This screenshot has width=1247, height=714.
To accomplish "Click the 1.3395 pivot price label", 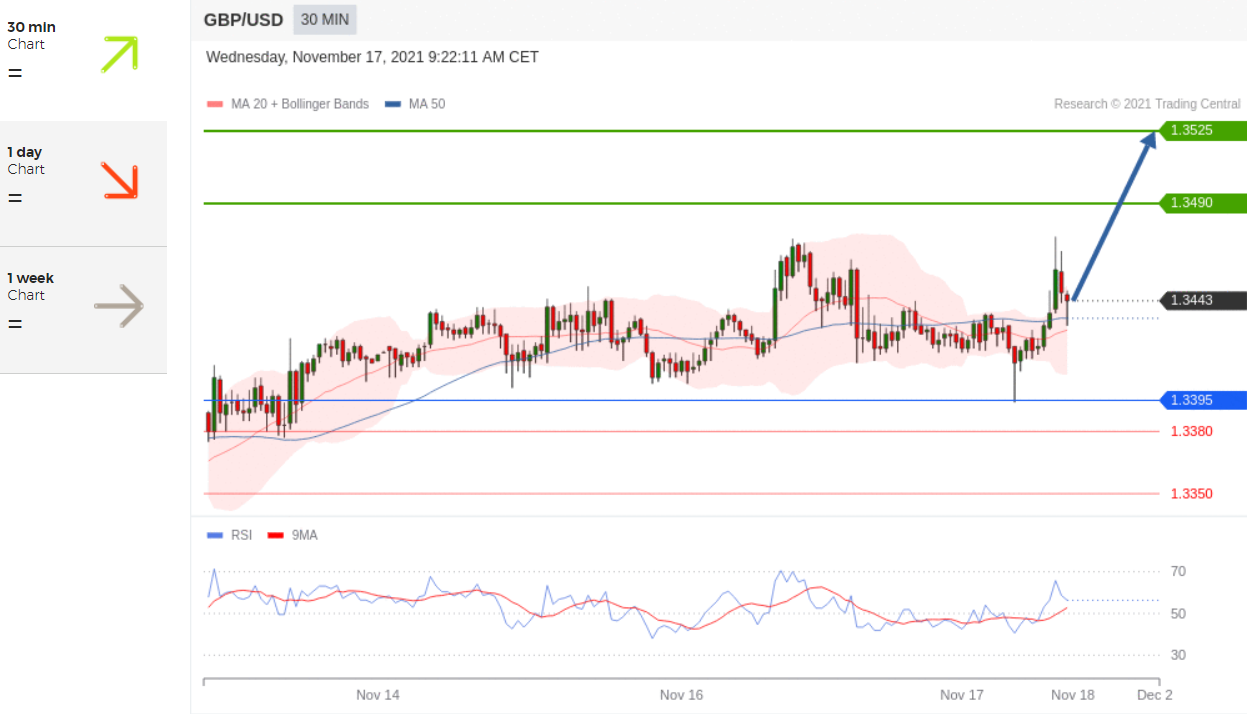I will (1204, 400).
